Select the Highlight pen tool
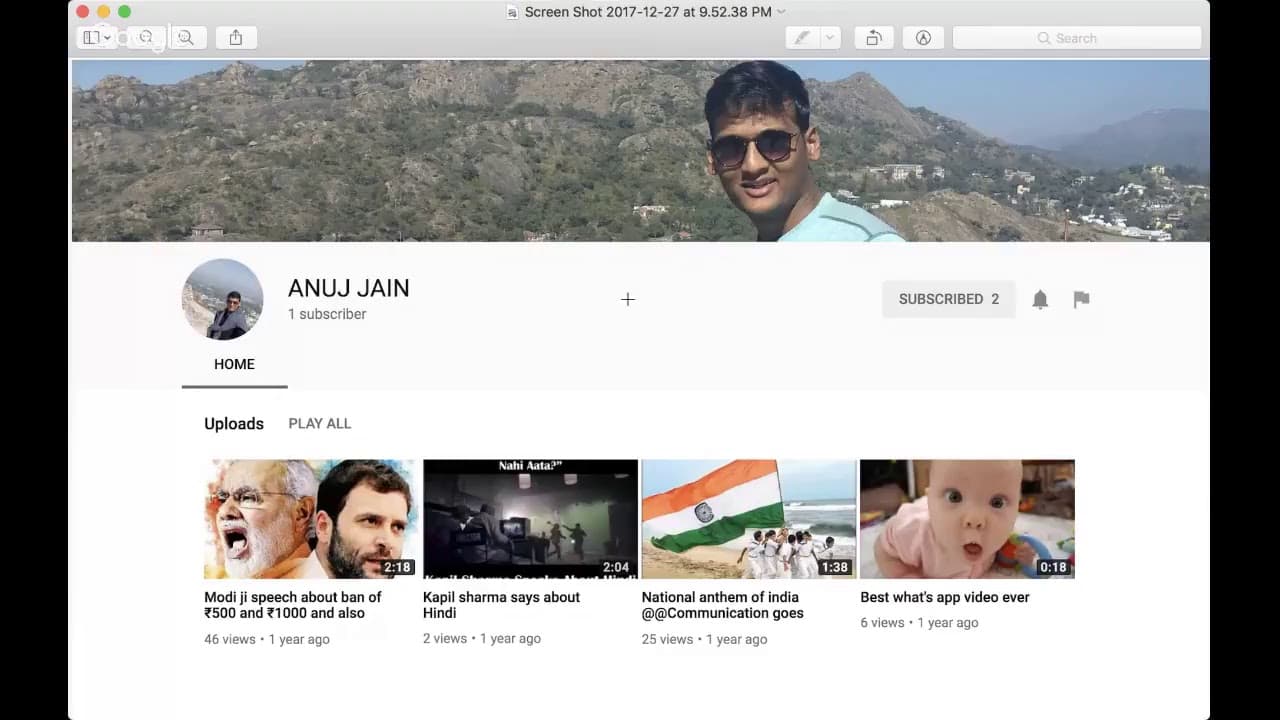 [x=801, y=38]
